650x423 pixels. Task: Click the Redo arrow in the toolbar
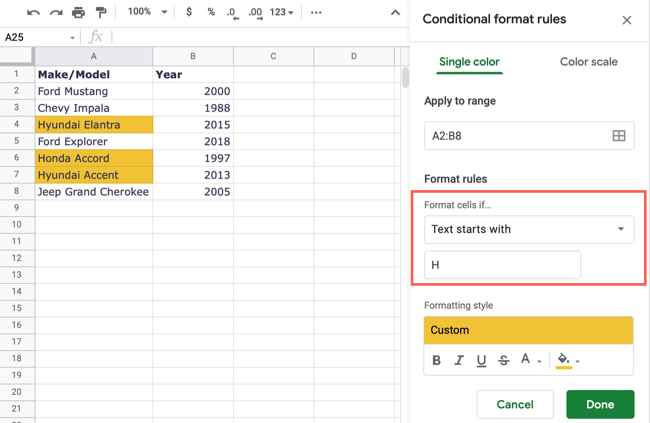click(x=56, y=13)
